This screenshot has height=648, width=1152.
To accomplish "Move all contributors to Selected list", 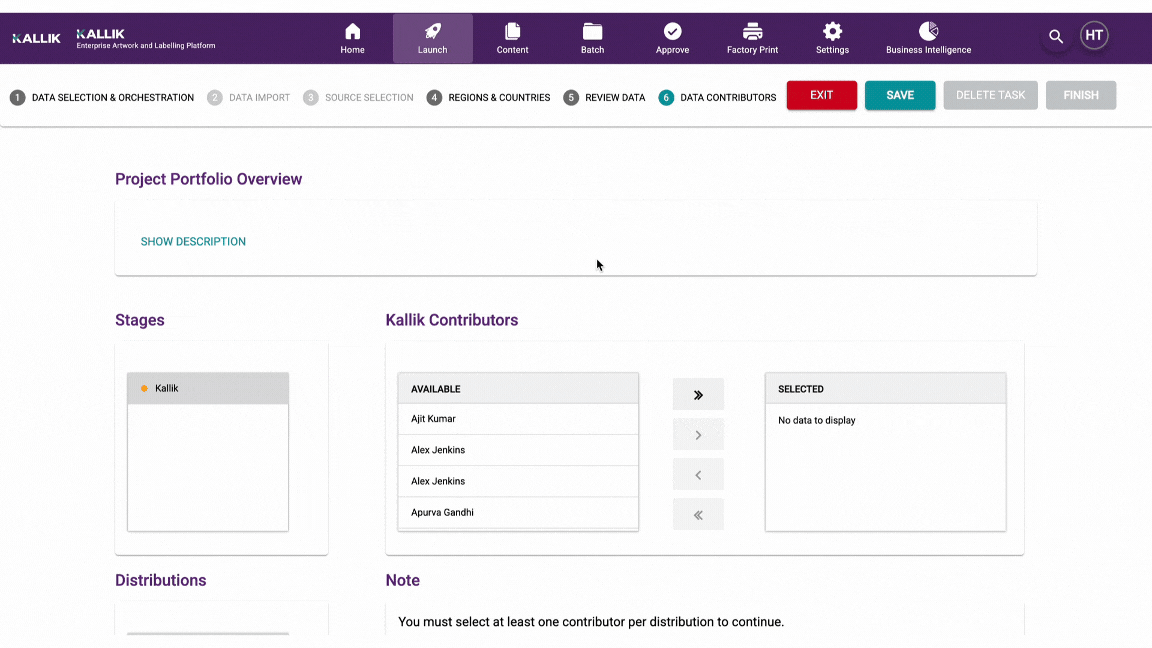I will pos(698,395).
